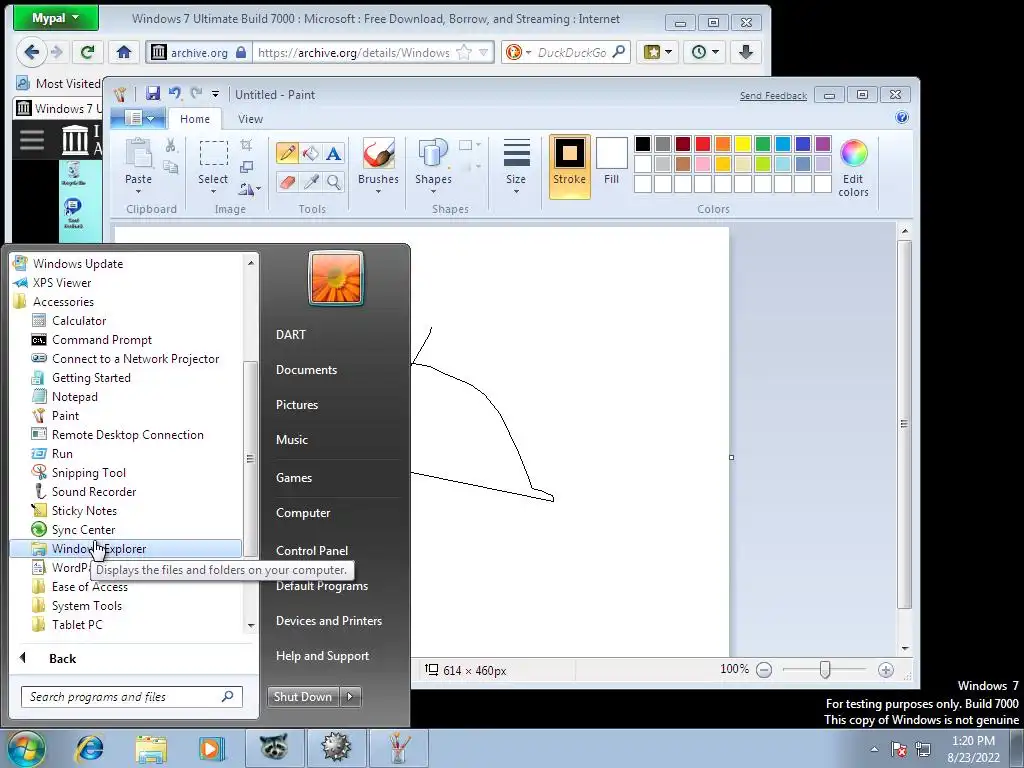The width and height of the screenshot is (1024, 768).
Task: Click the Crop icon in Image group
Action: click(x=246, y=145)
